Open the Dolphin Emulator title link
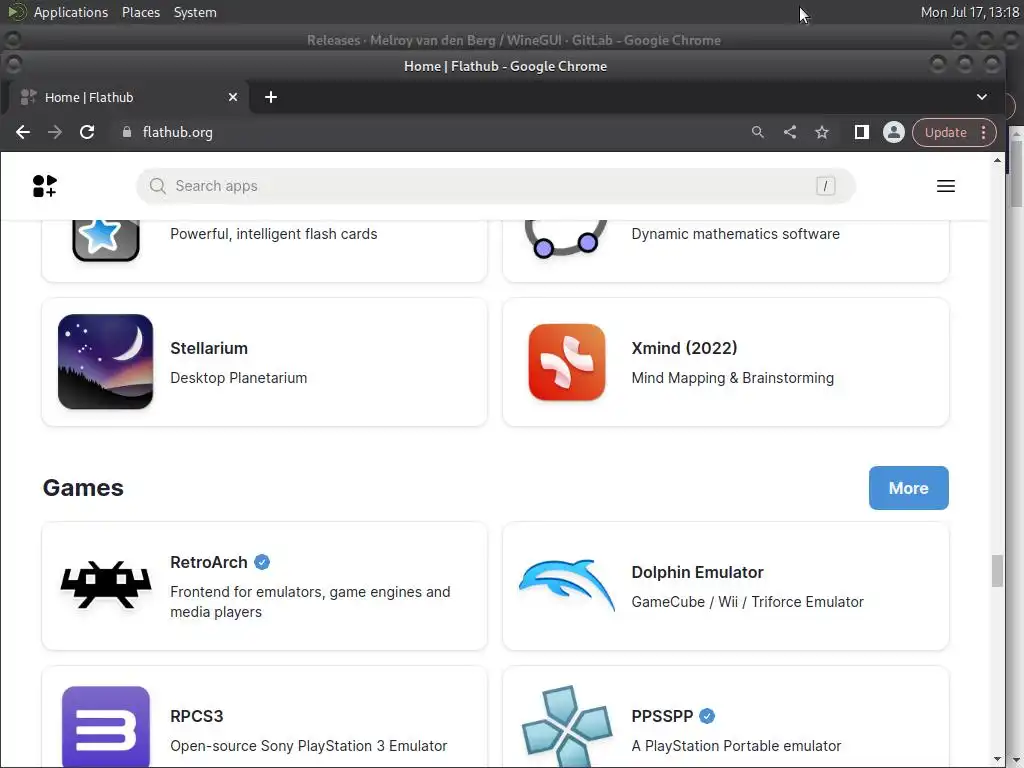This screenshot has width=1024, height=768. click(x=697, y=572)
